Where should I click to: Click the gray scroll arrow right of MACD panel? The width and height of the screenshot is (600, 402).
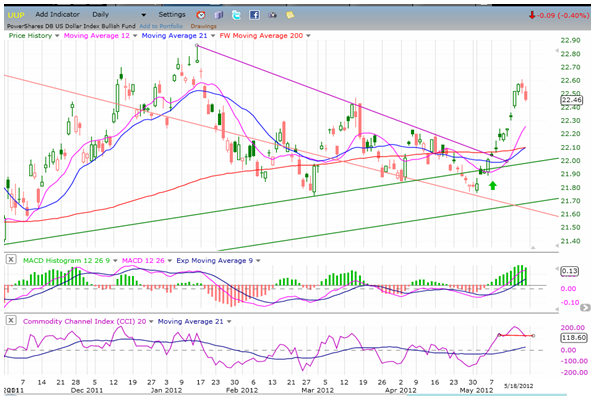(x=585, y=307)
